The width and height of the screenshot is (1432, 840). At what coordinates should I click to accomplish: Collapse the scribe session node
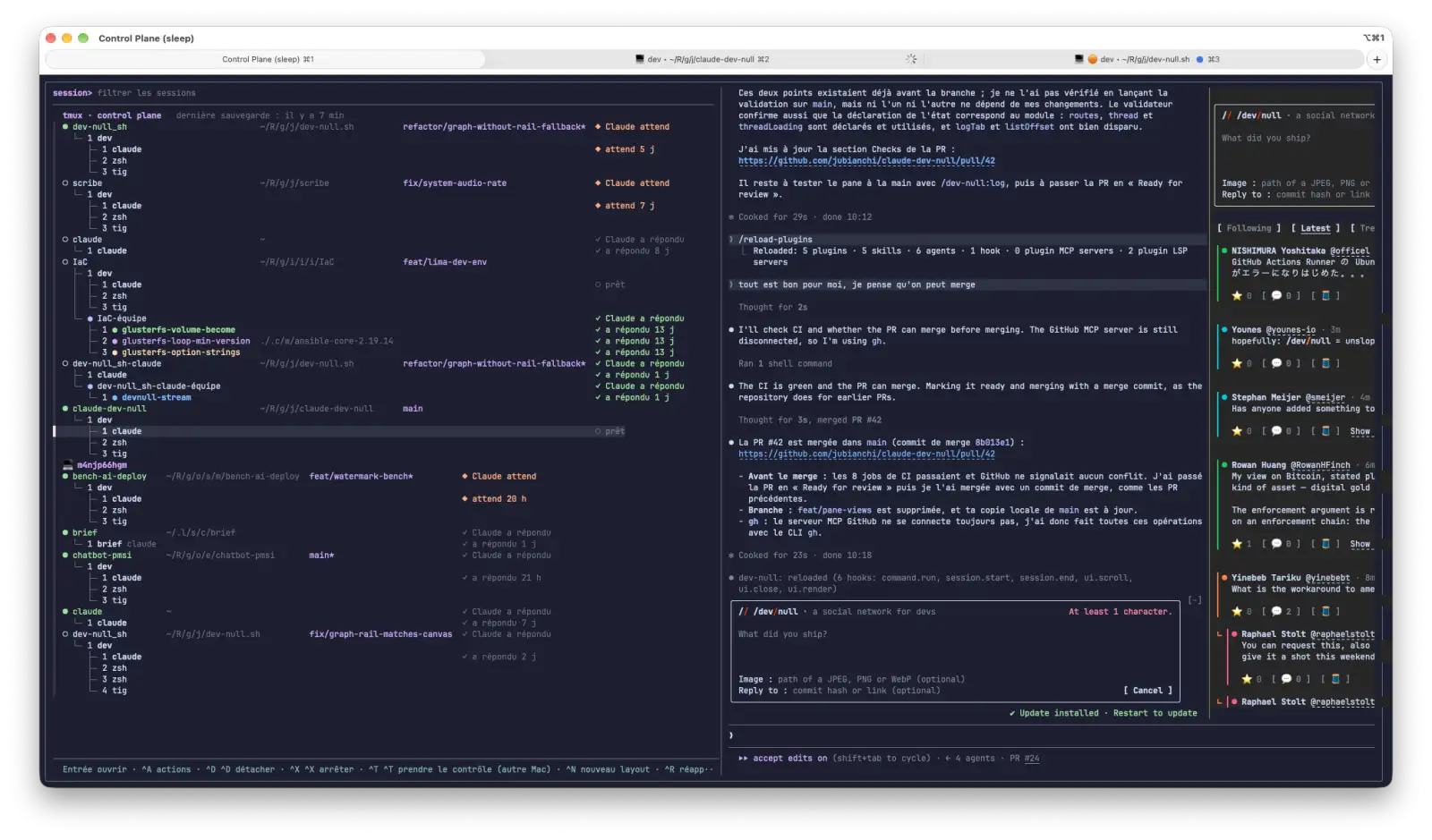(82, 183)
